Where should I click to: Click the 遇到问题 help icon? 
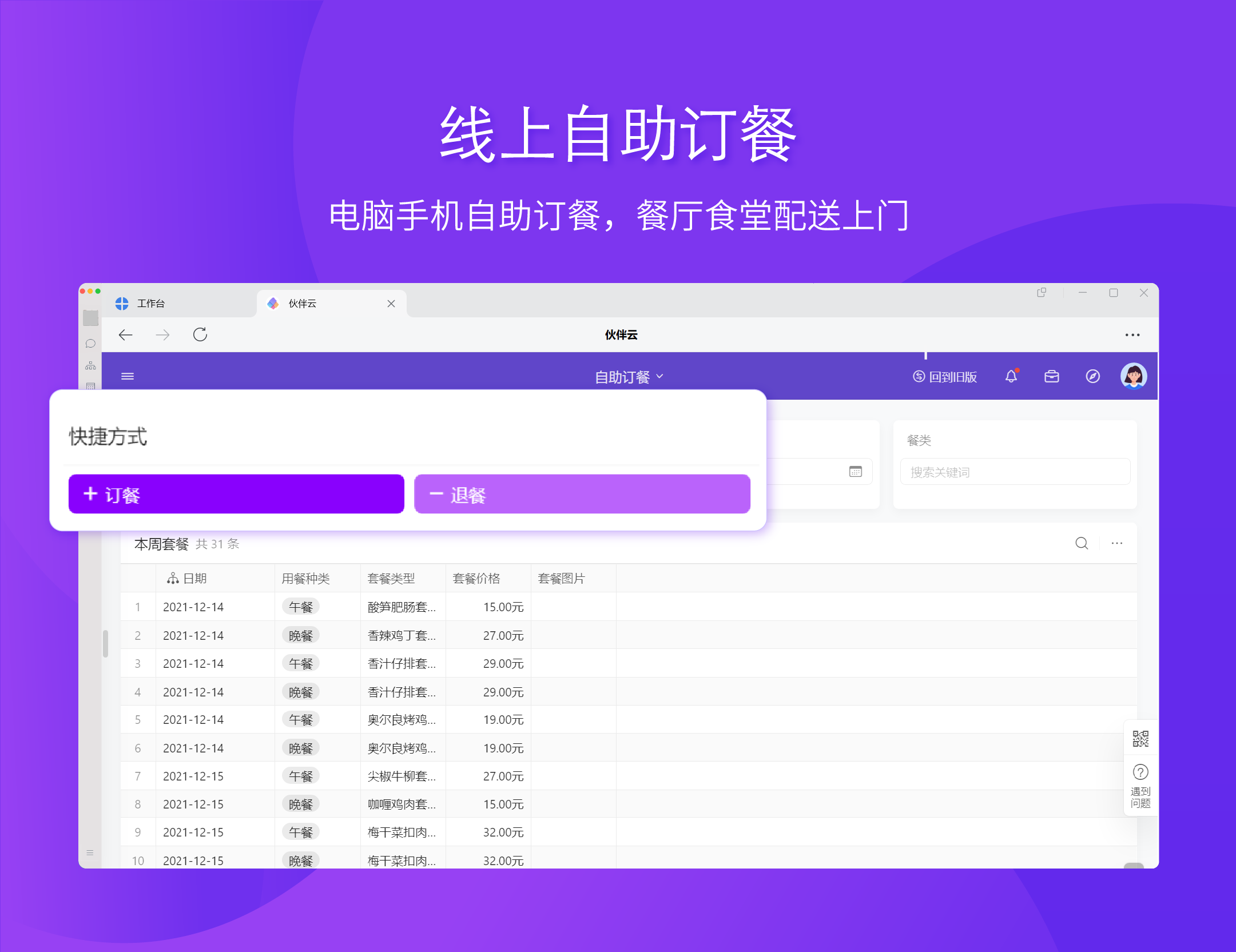point(1140,773)
